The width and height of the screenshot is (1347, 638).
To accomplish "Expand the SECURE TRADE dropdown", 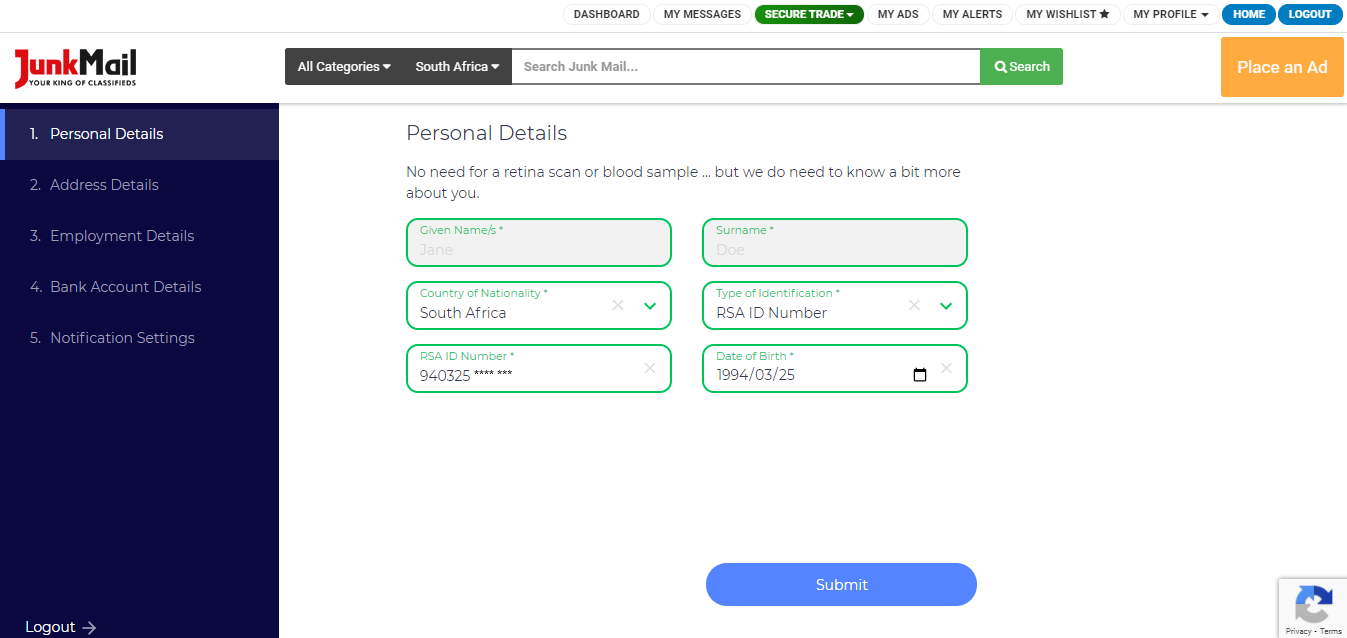I will [809, 14].
